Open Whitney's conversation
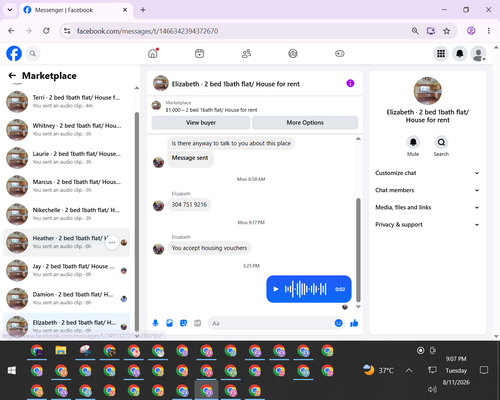Image resolution: width=500 pixels, height=400 pixels. click(67, 130)
